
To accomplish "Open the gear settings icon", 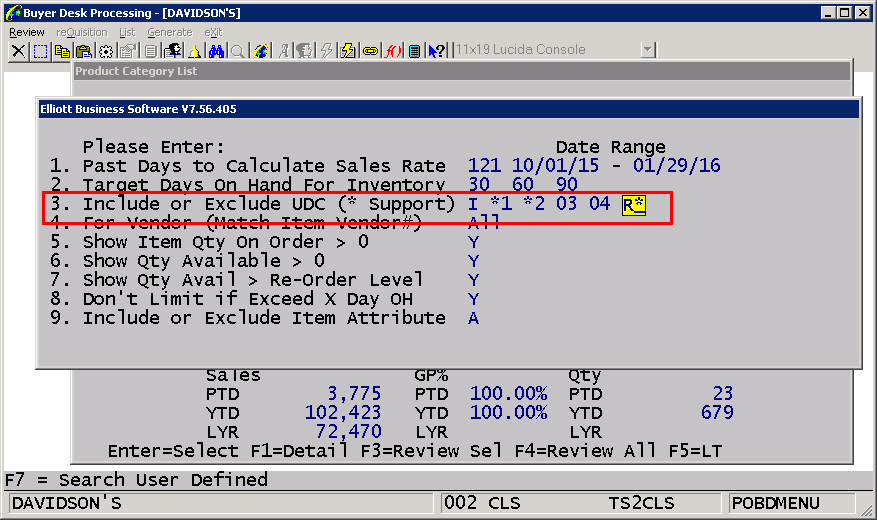I will pos(106,51).
